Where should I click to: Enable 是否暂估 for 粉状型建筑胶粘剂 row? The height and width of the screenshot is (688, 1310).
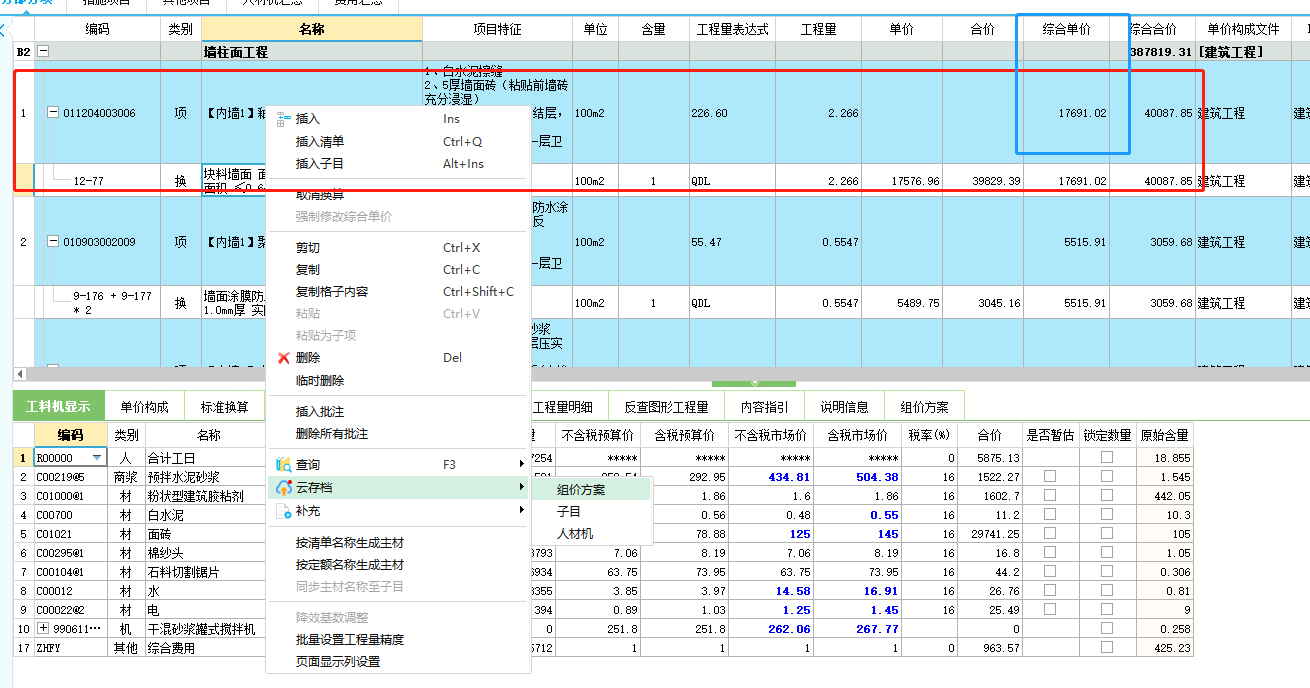point(1050,496)
